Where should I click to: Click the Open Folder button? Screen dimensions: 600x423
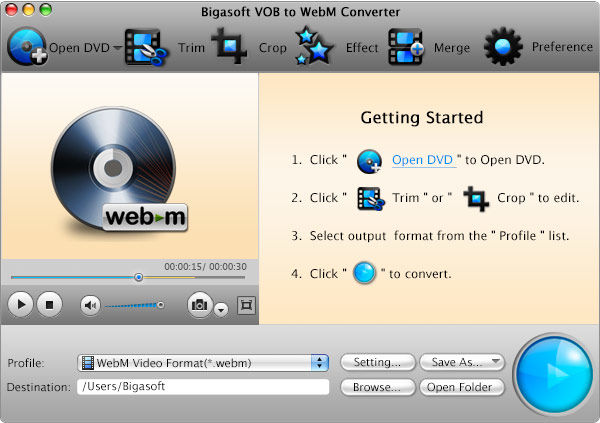tap(462, 387)
